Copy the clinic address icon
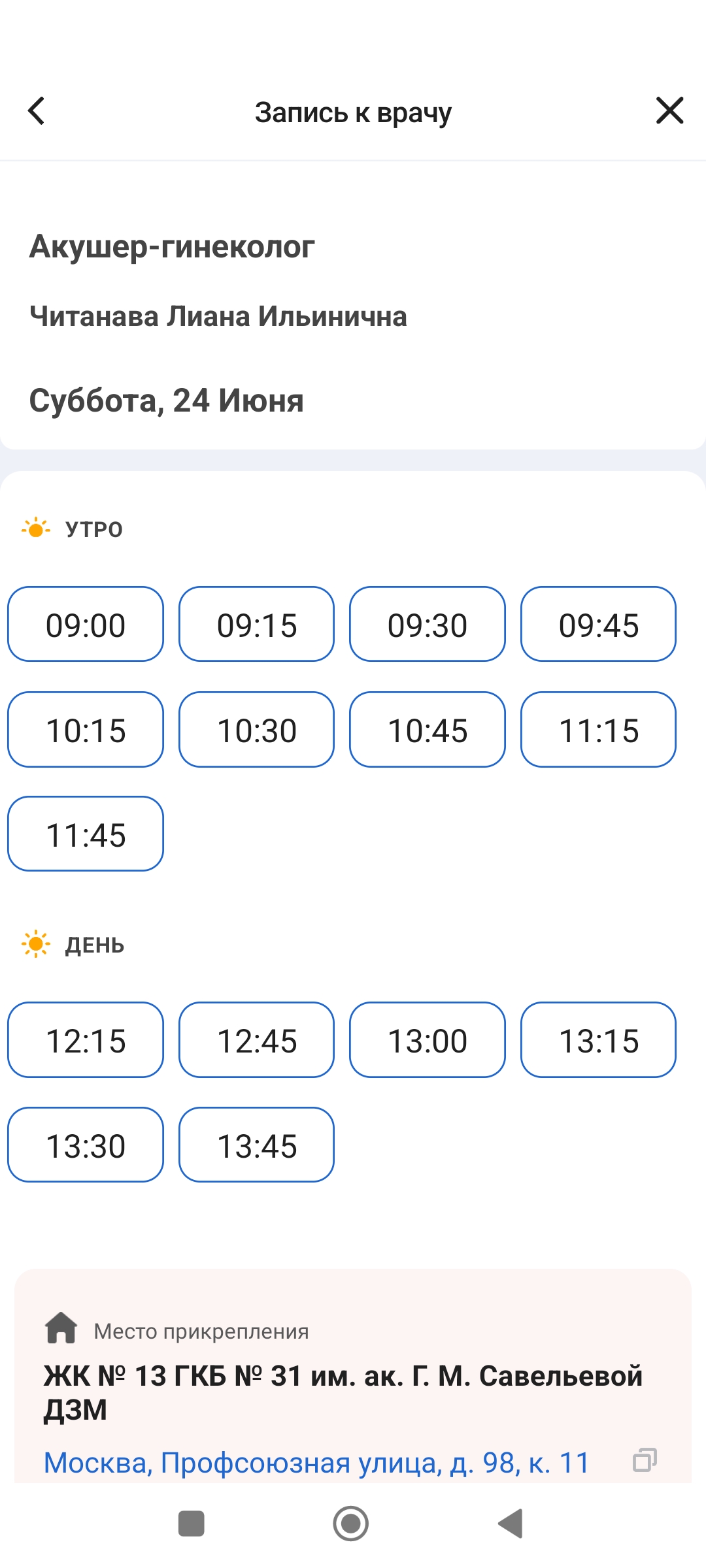706x1568 pixels. 645,1460
